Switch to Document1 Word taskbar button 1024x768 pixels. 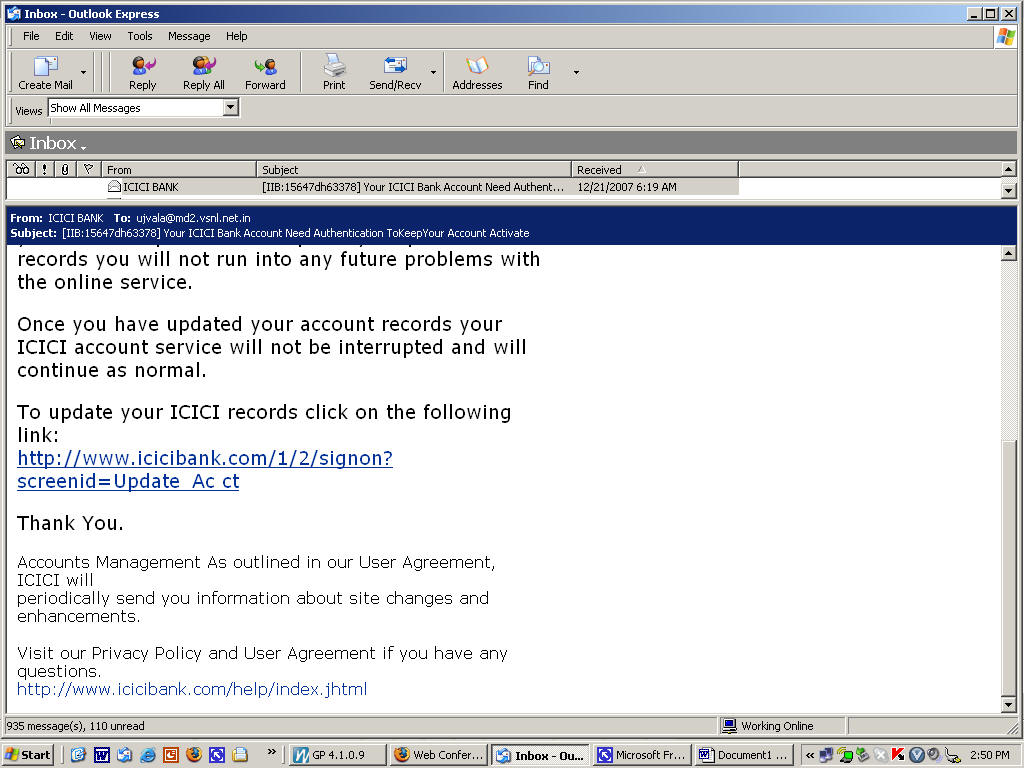point(744,755)
